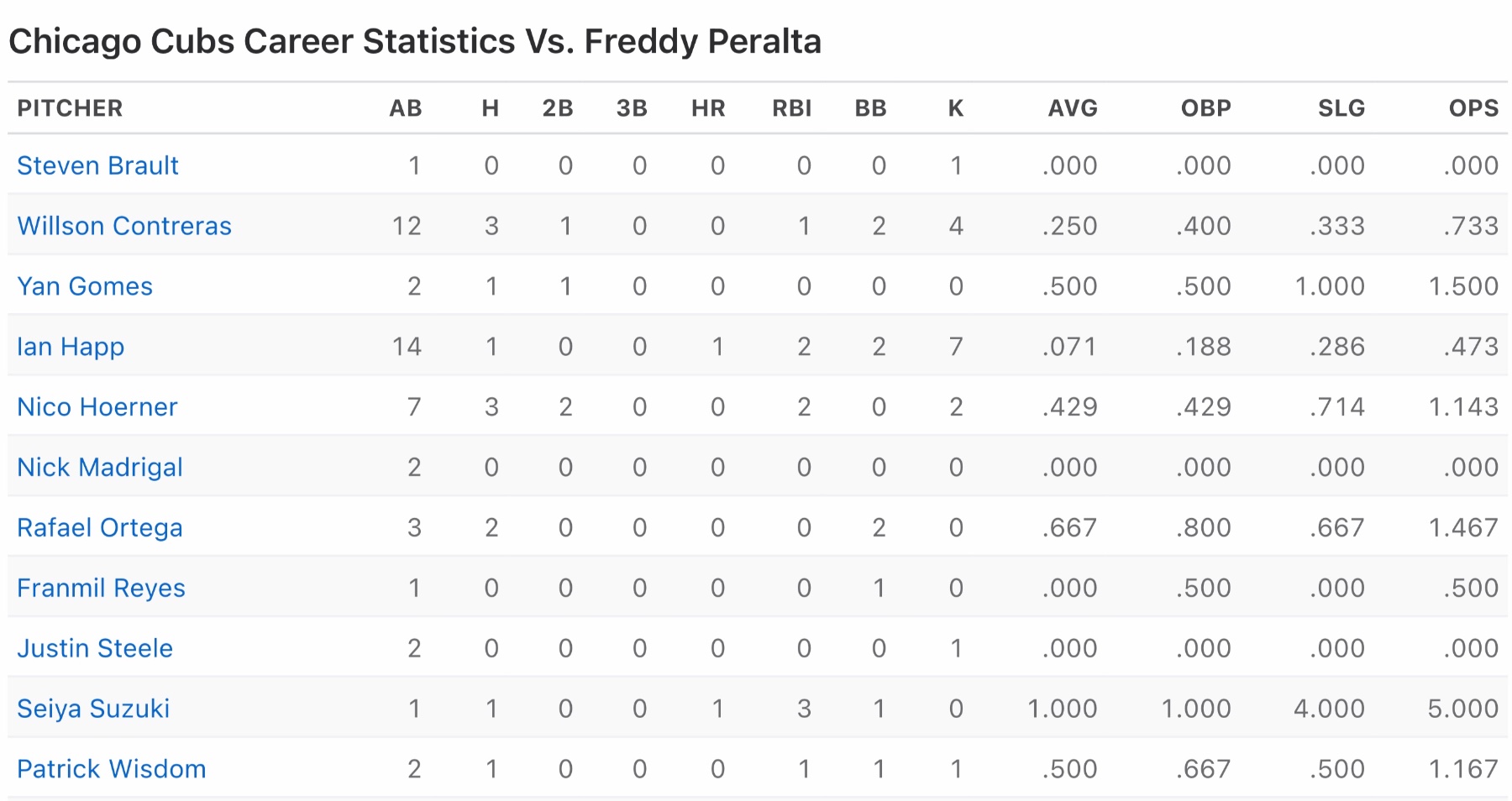Click the AB column header

pos(405,108)
